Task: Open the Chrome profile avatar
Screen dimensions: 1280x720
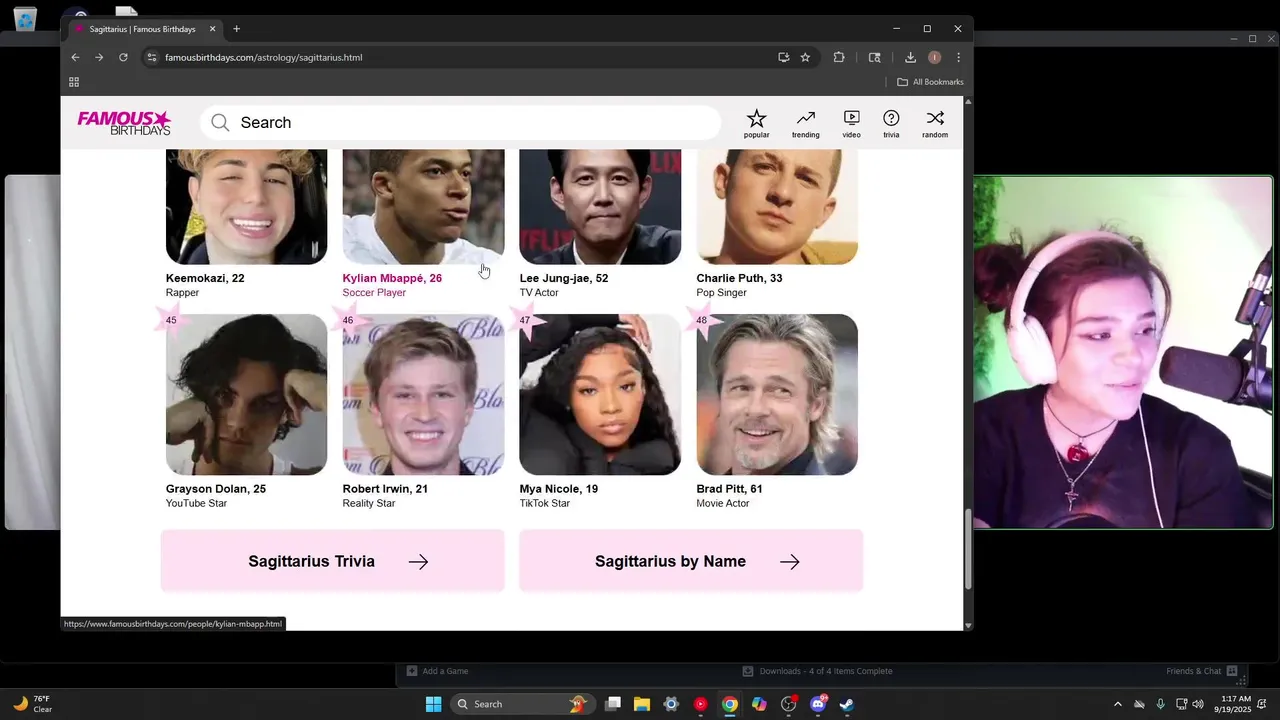Action: click(934, 57)
